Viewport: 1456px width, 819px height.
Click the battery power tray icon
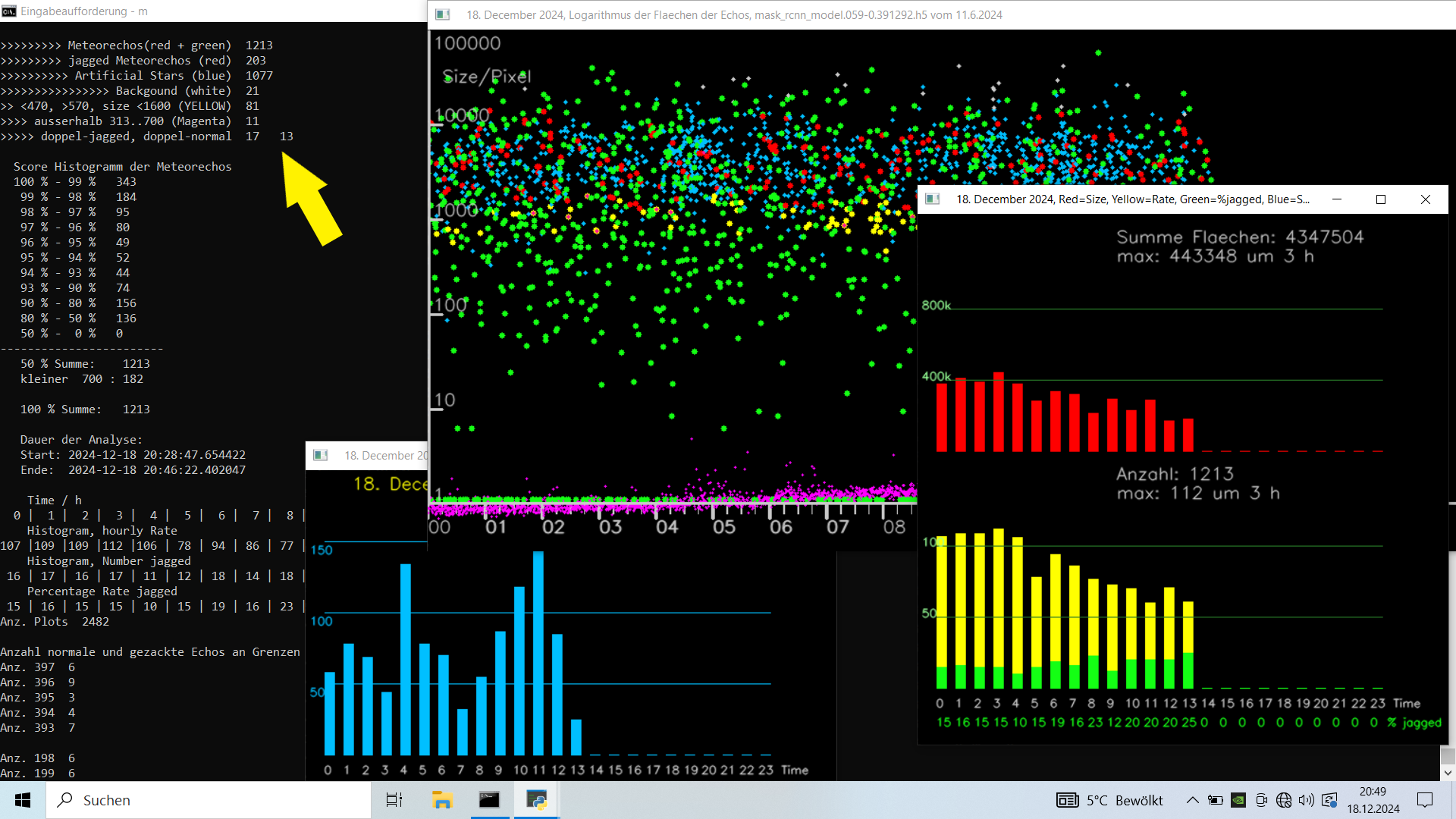[x=1216, y=800]
